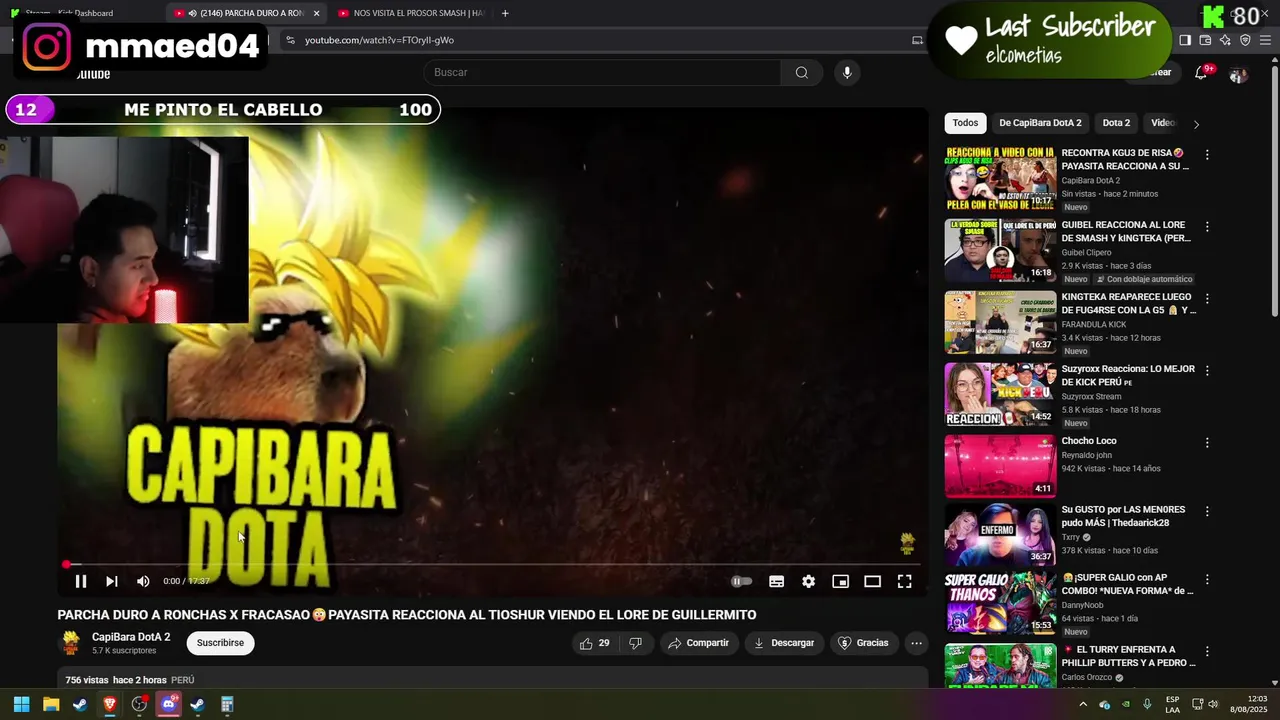View site information icon in address bar
The width and height of the screenshot is (1280, 720).
(290, 40)
